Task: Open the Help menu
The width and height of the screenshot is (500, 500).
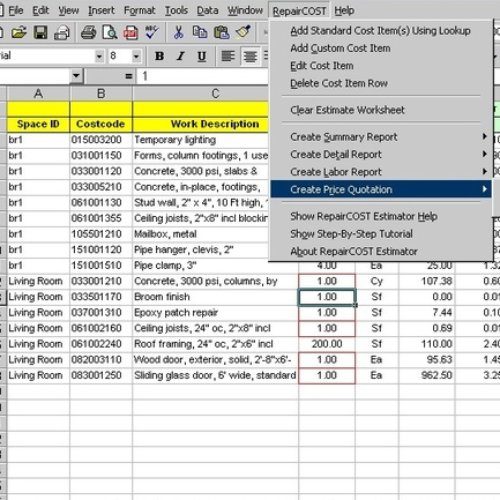Action: (x=344, y=11)
